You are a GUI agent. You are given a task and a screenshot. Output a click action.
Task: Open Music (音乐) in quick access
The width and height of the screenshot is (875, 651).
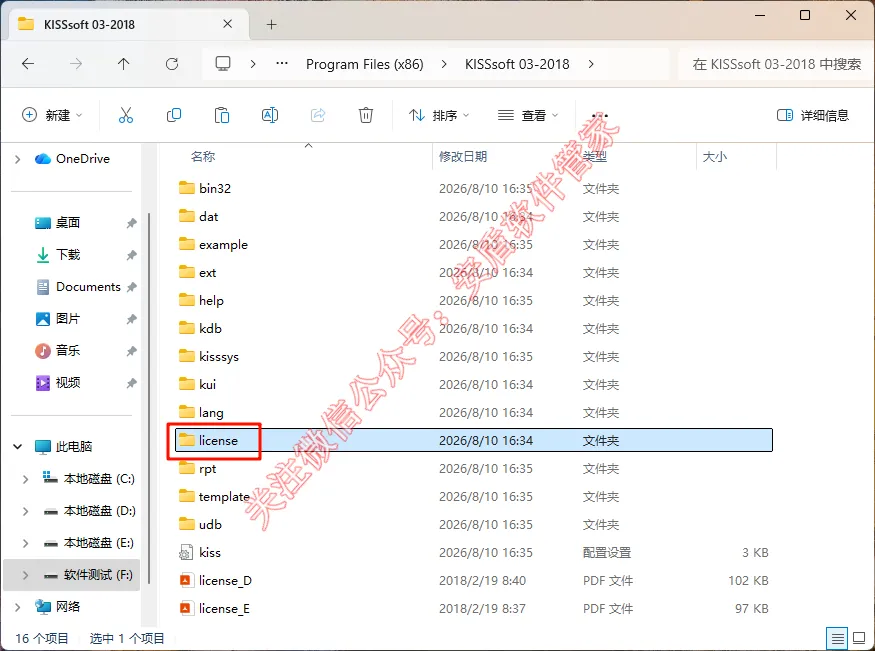coord(58,350)
